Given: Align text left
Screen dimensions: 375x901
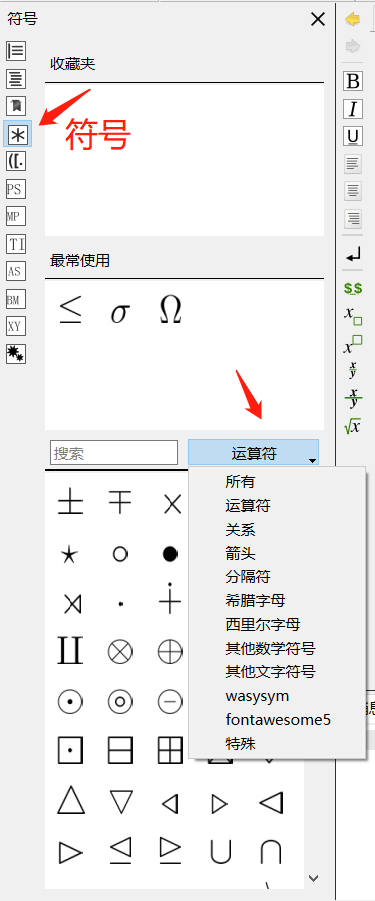Looking at the screenshot, I should click(x=353, y=164).
